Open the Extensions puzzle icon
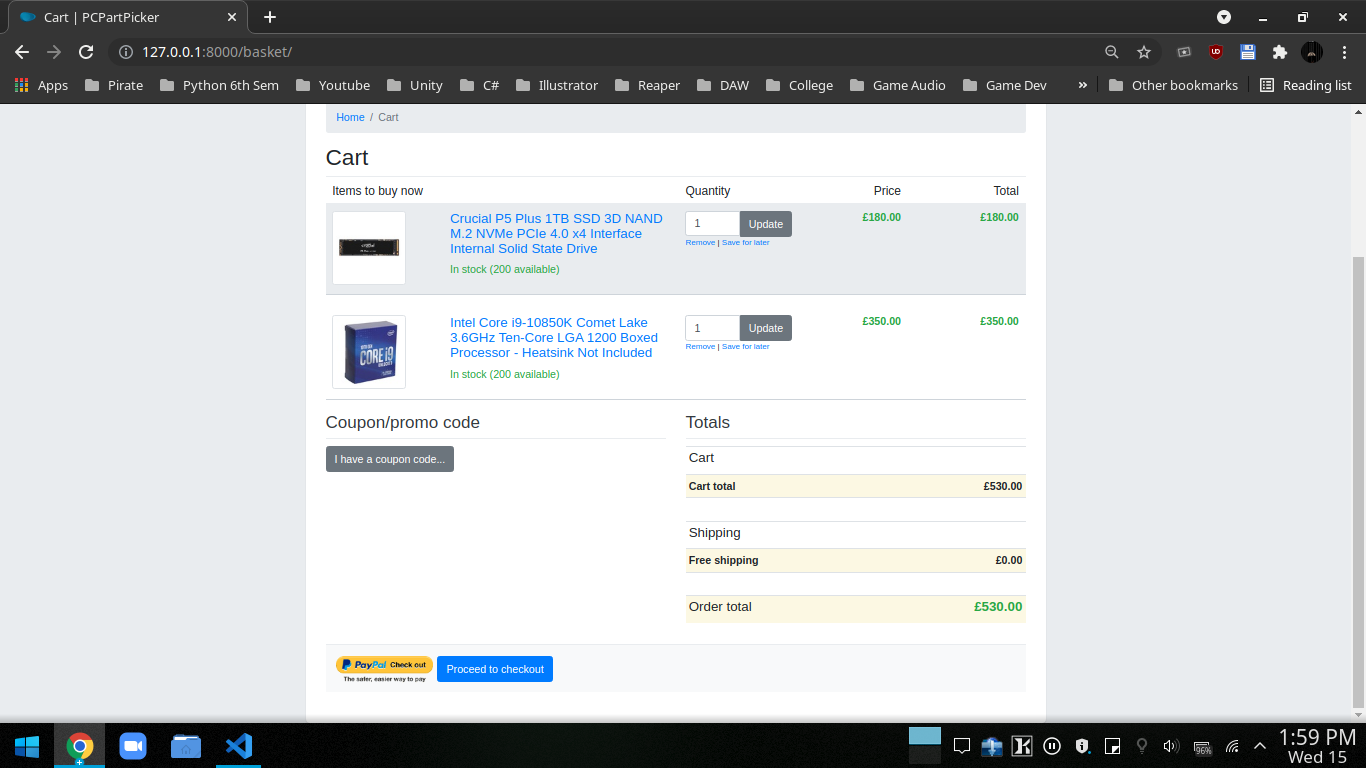This screenshot has width=1366, height=768. click(1280, 52)
